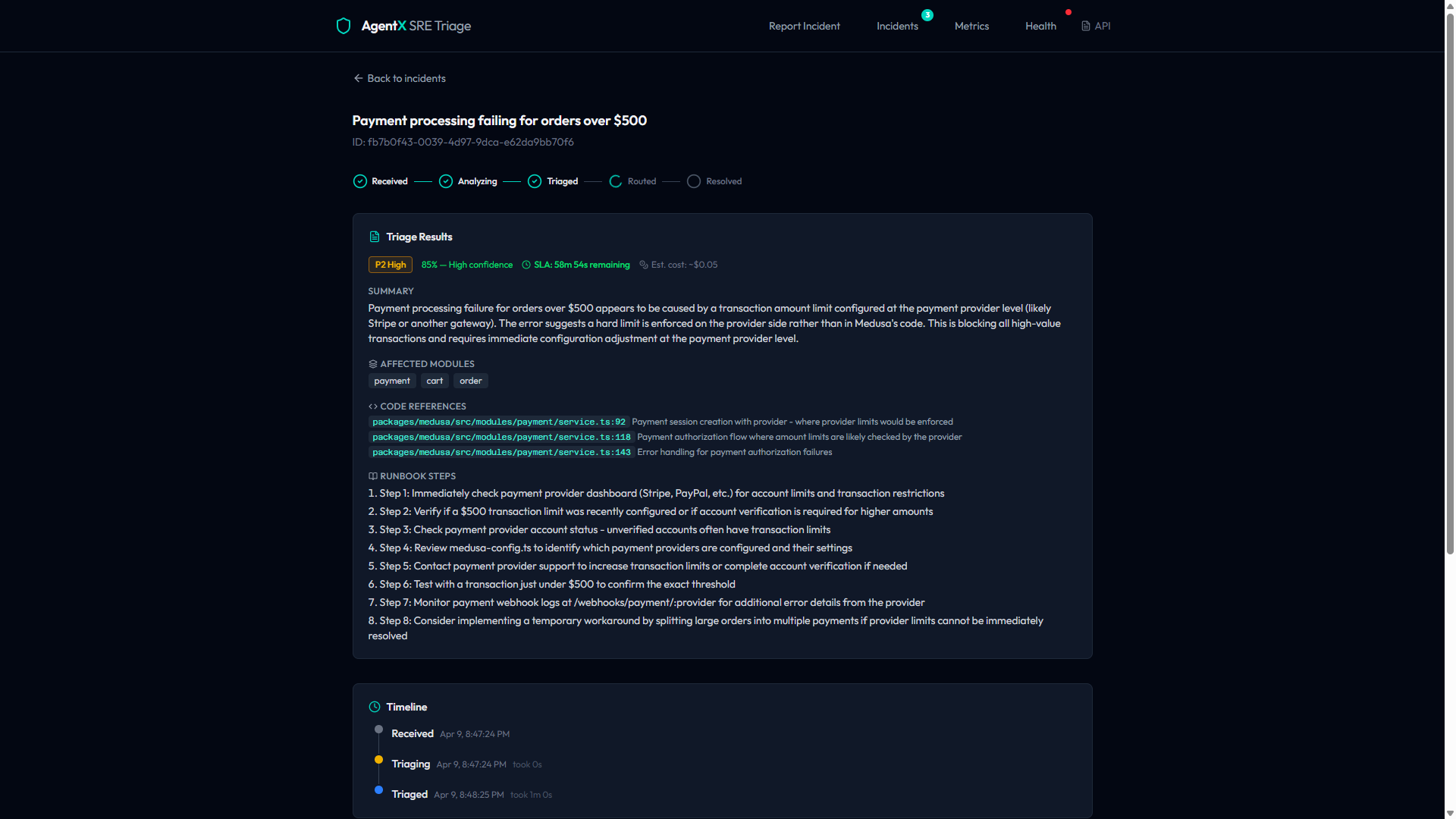Open the service.ts:92 code reference
Screen dimensions: 1456x819
tap(498, 422)
